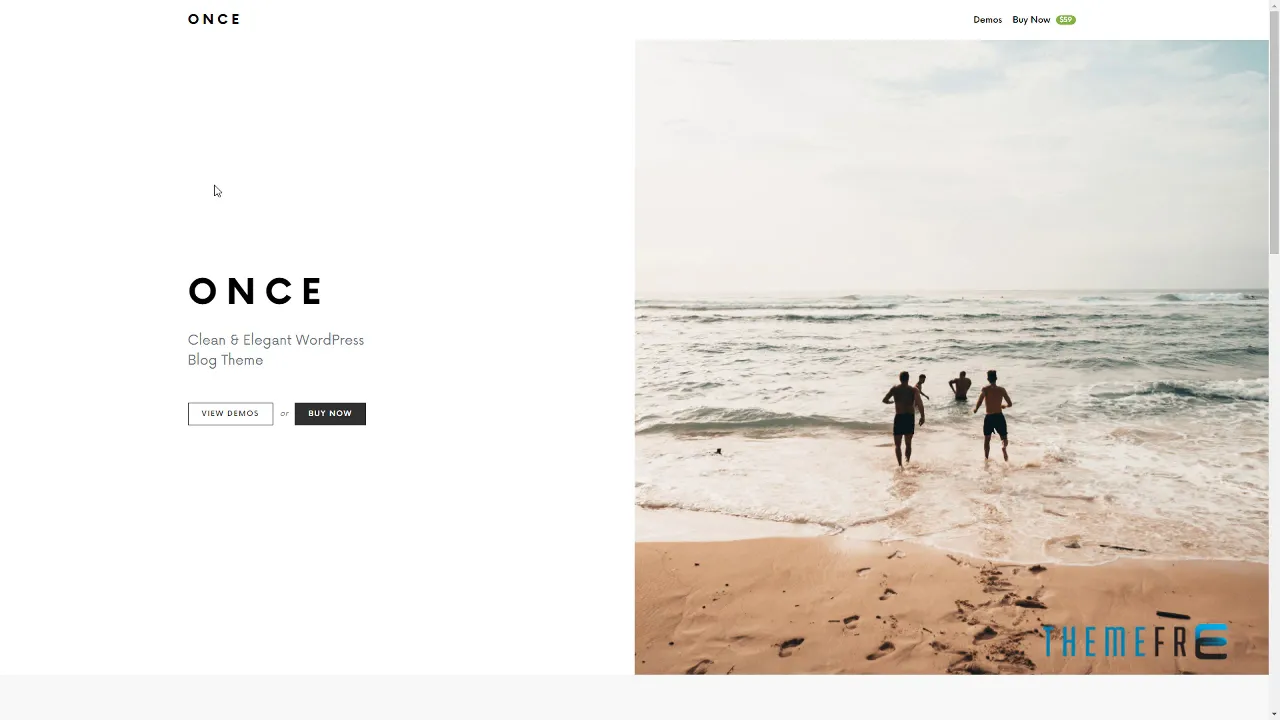This screenshot has width=1280, height=720.
Task: Click the dark BUY NOW button
Action: (330, 414)
